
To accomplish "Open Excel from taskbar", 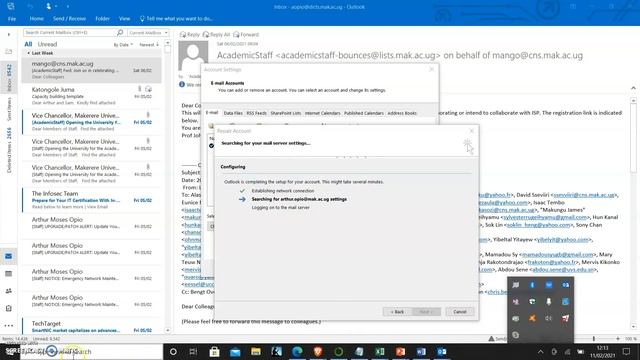I will point(380,351).
